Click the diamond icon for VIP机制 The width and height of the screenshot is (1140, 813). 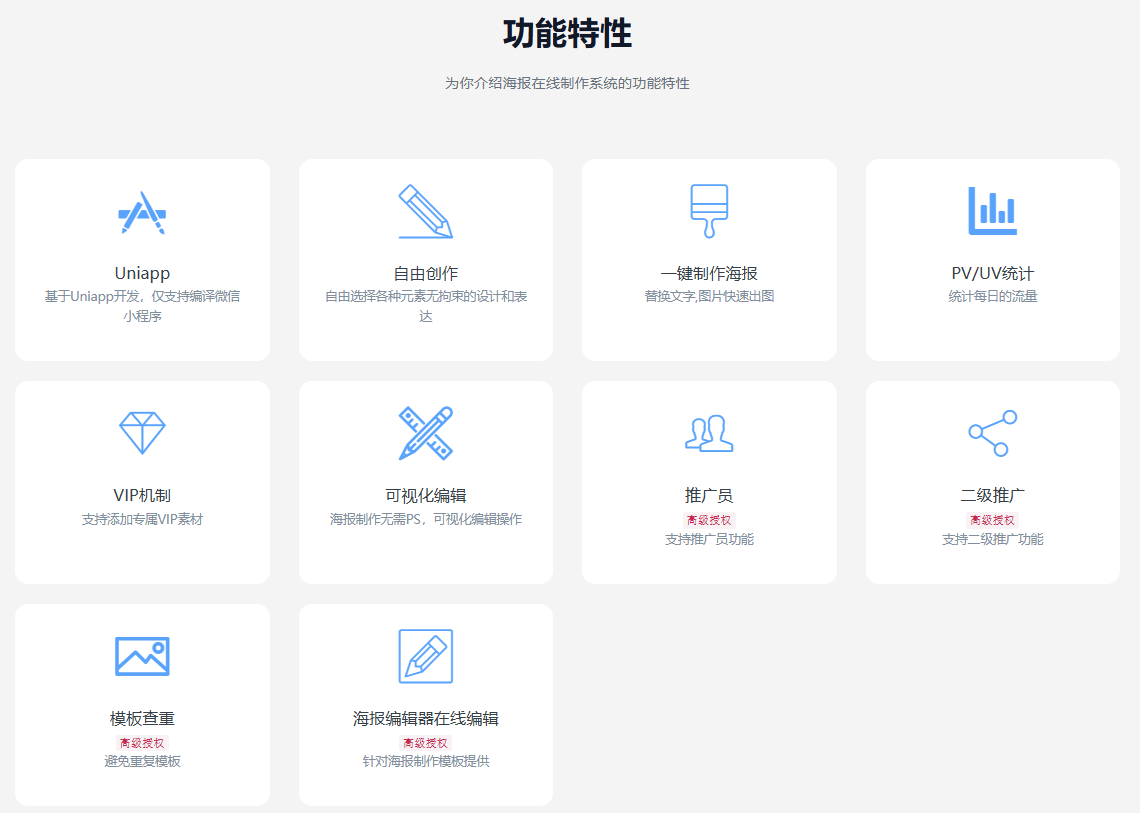point(142,433)
